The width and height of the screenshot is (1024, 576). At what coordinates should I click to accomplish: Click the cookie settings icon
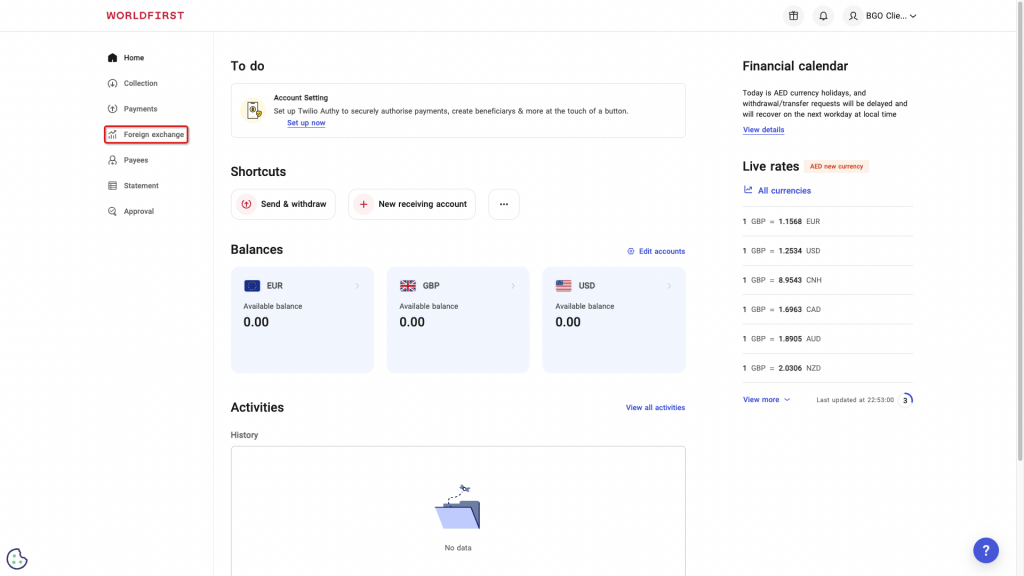(x=17, y=559)
